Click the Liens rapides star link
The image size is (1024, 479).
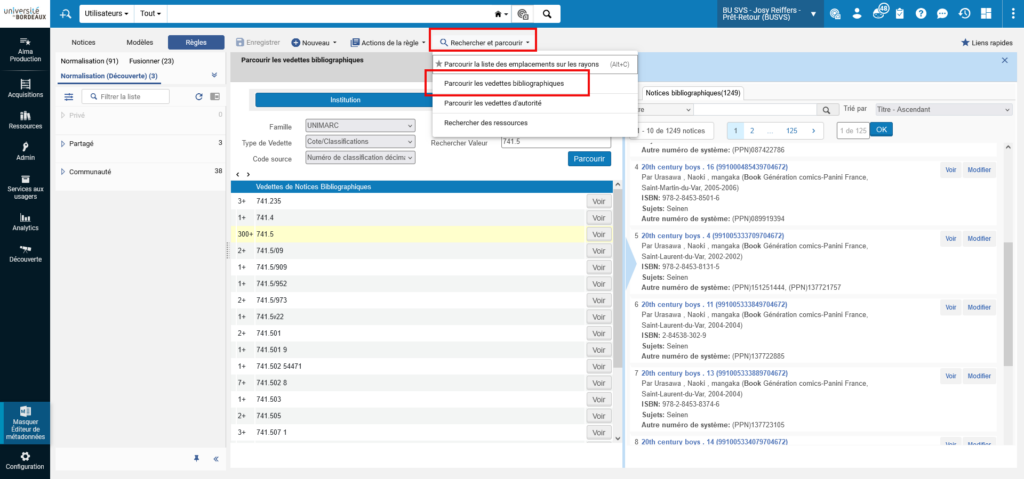(x=986, y=42)
